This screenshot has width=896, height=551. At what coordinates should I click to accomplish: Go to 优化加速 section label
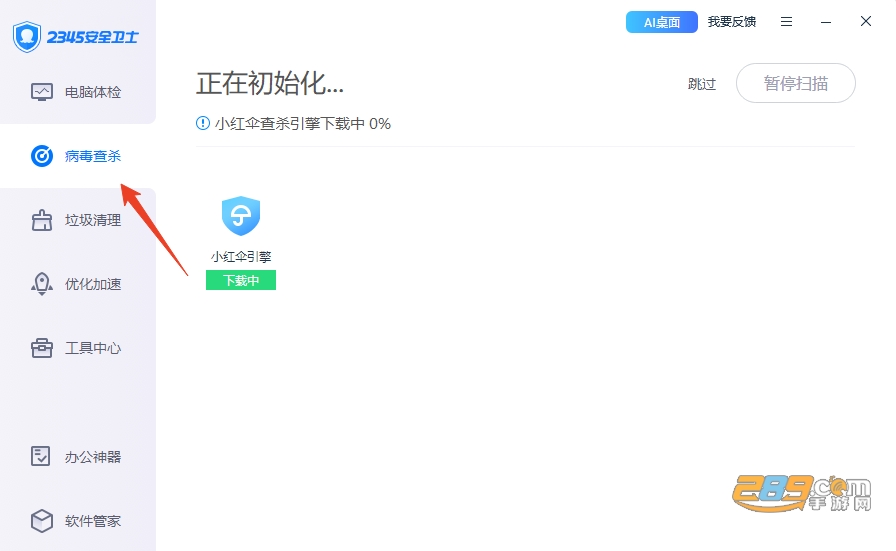click(93, 284)
